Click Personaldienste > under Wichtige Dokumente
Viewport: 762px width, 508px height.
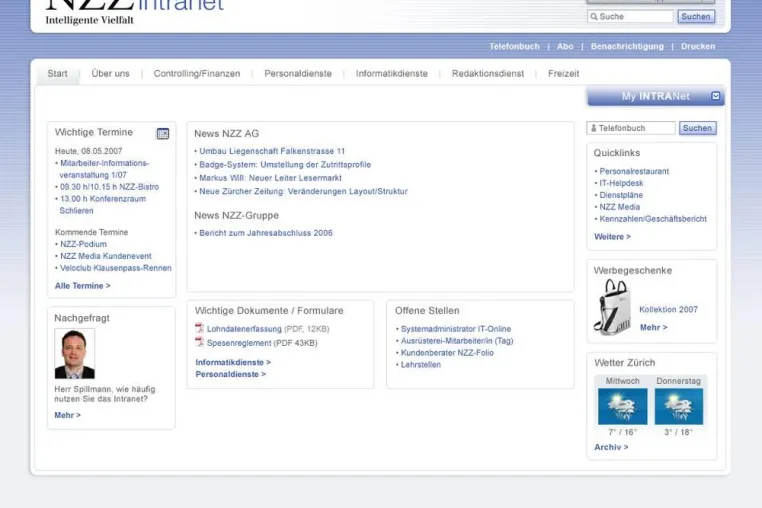pyautogui.click(x=230, y=374)
